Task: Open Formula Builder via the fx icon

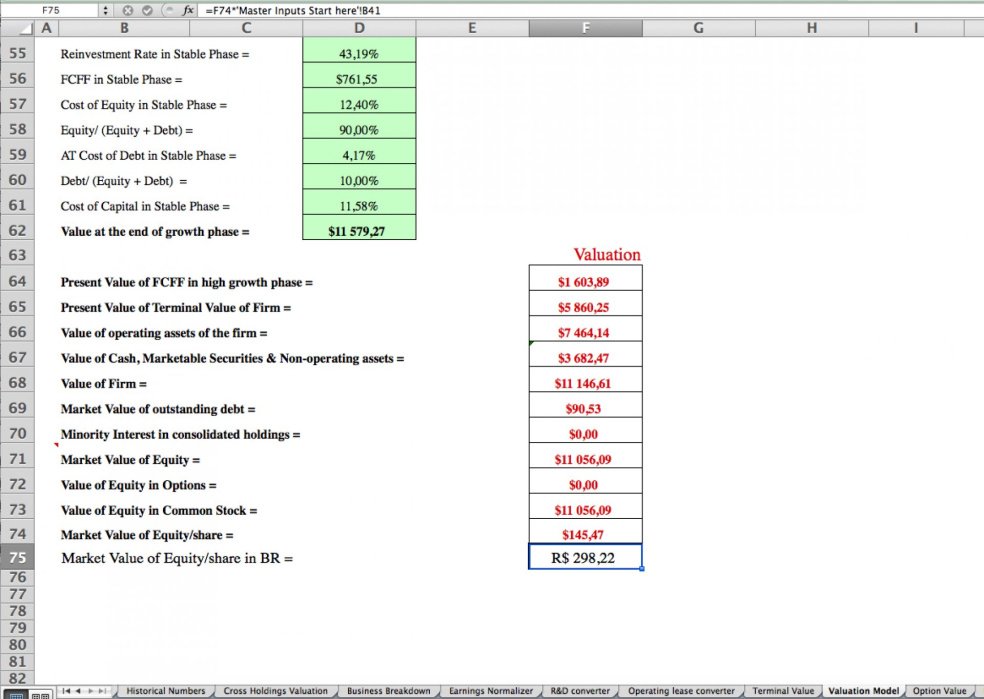Action: tap(187, 10)
